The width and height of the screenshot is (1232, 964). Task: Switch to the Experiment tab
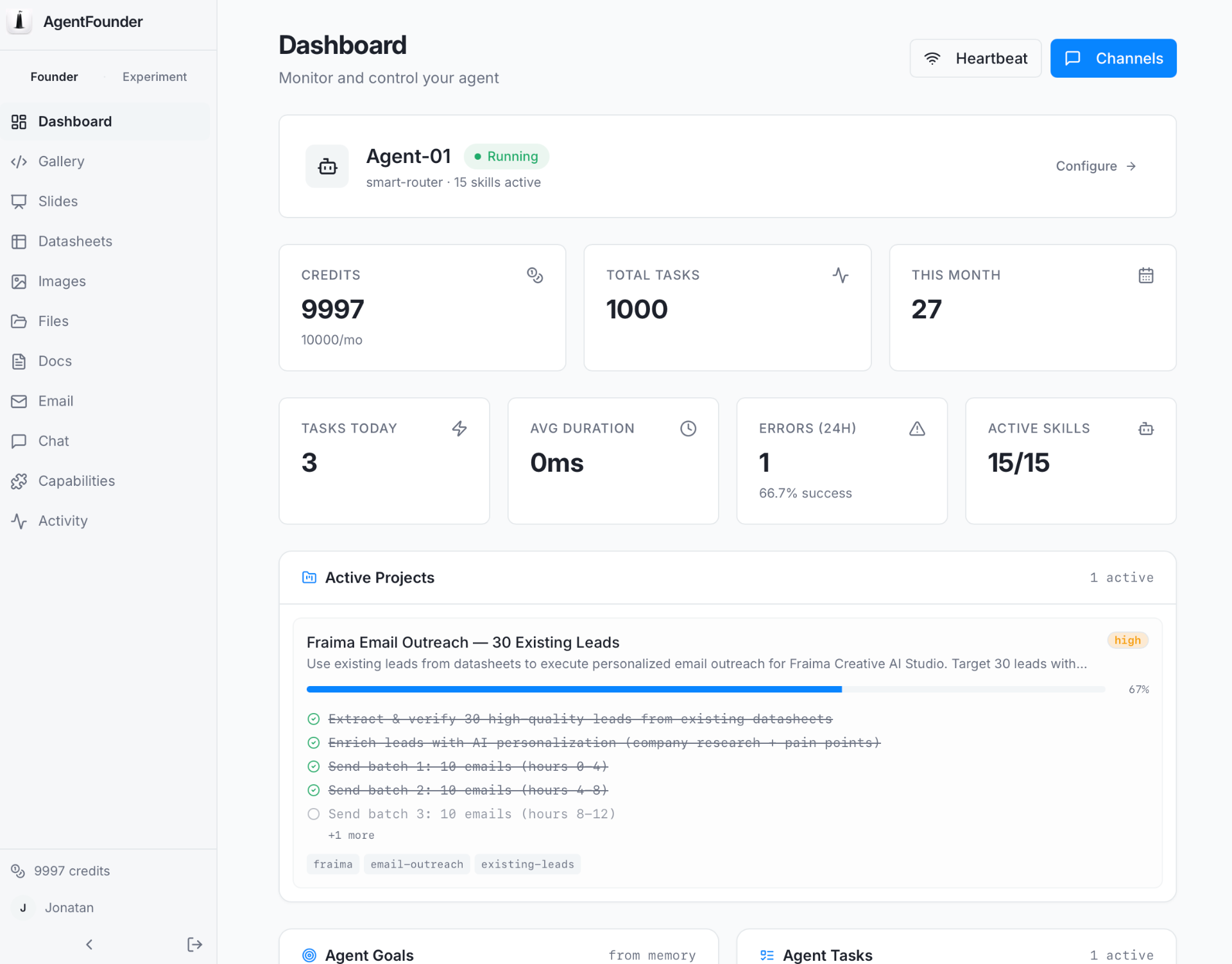[x=155, y=76]
